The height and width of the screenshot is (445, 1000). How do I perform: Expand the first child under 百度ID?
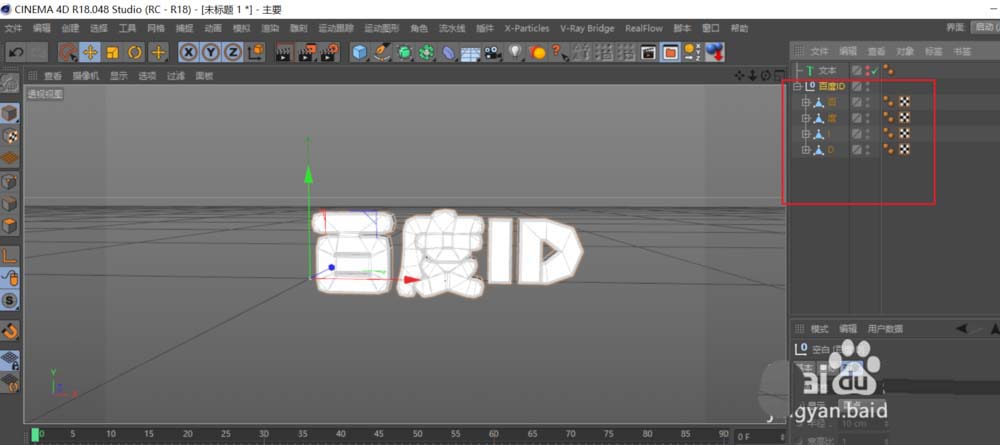[805, 102]
